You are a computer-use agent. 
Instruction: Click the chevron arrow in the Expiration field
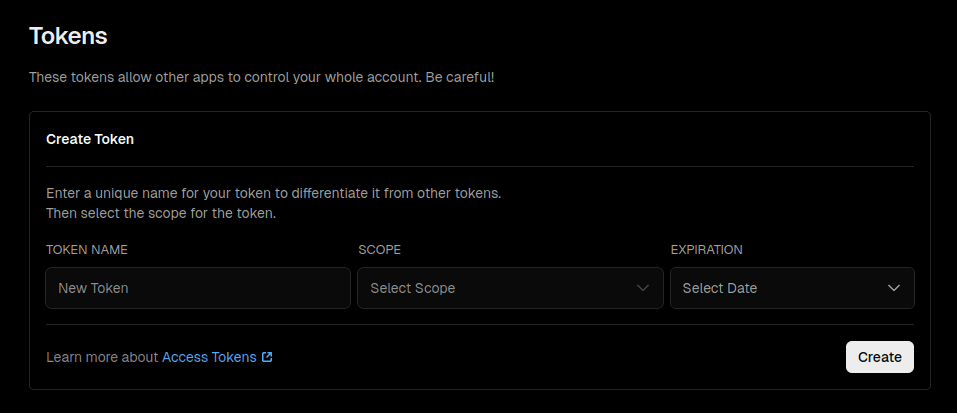pos(894,288)
